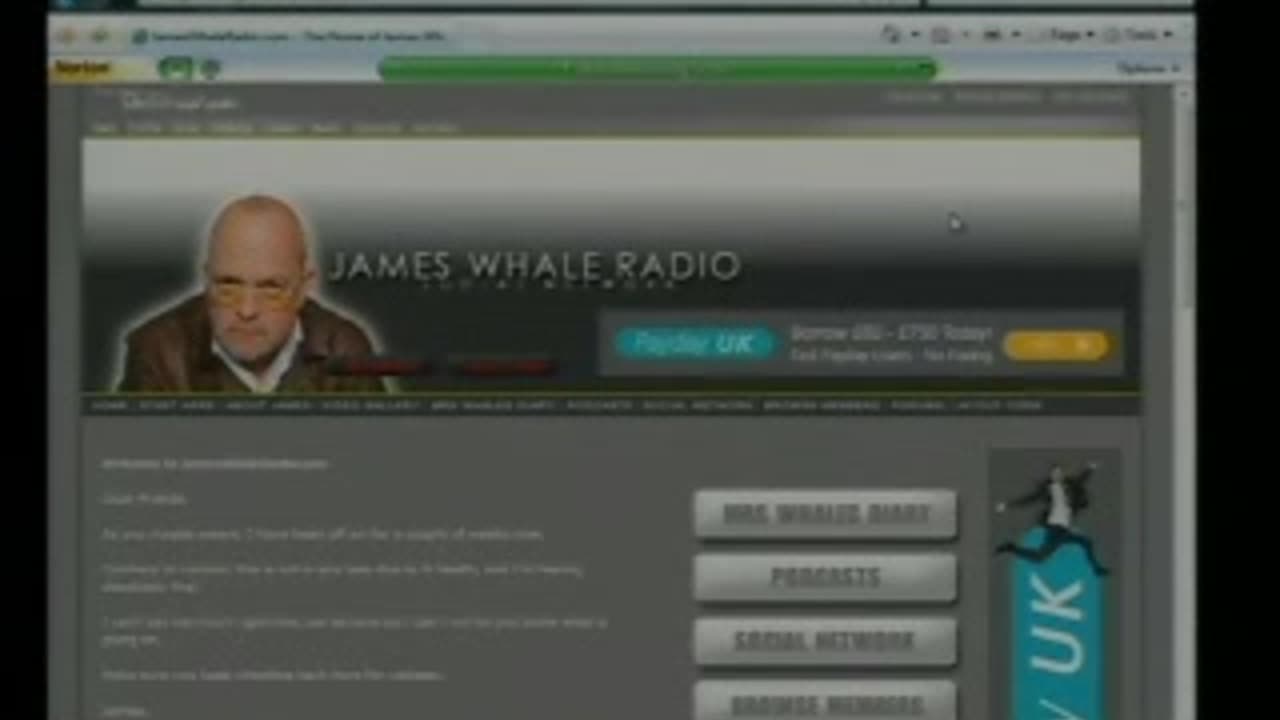1280x720 pixels.
Task: Click the browser vertical scrollbar
Action: [x=1184, y=400]
